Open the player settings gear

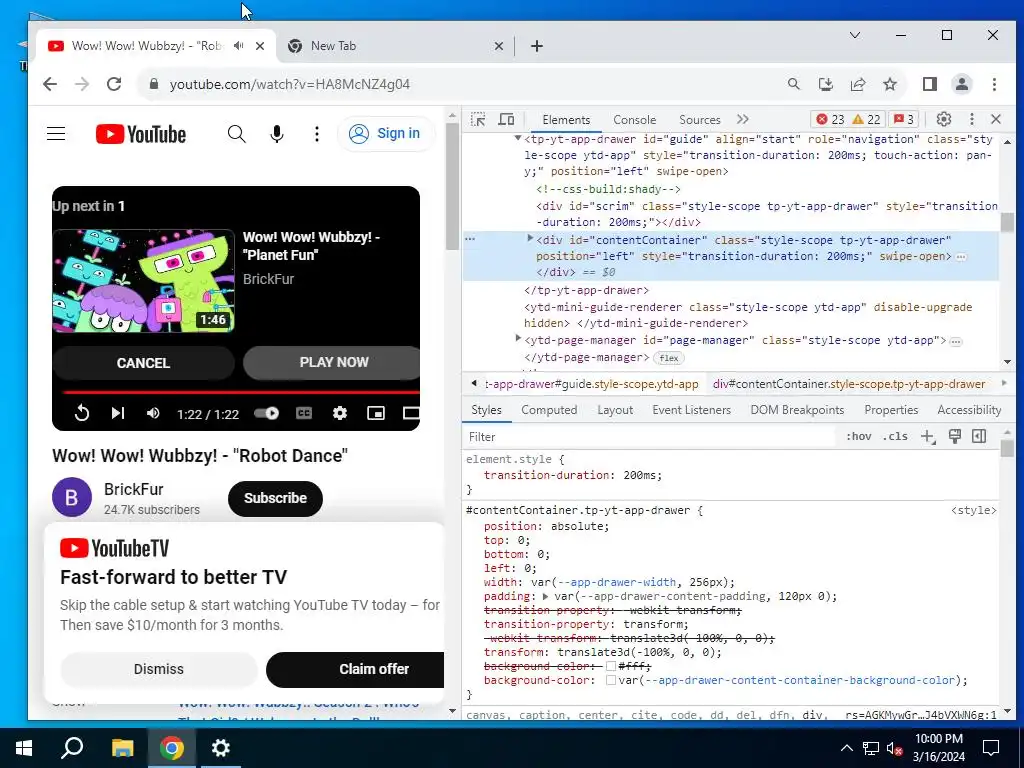pyautogui.click(x=340, y=413)
